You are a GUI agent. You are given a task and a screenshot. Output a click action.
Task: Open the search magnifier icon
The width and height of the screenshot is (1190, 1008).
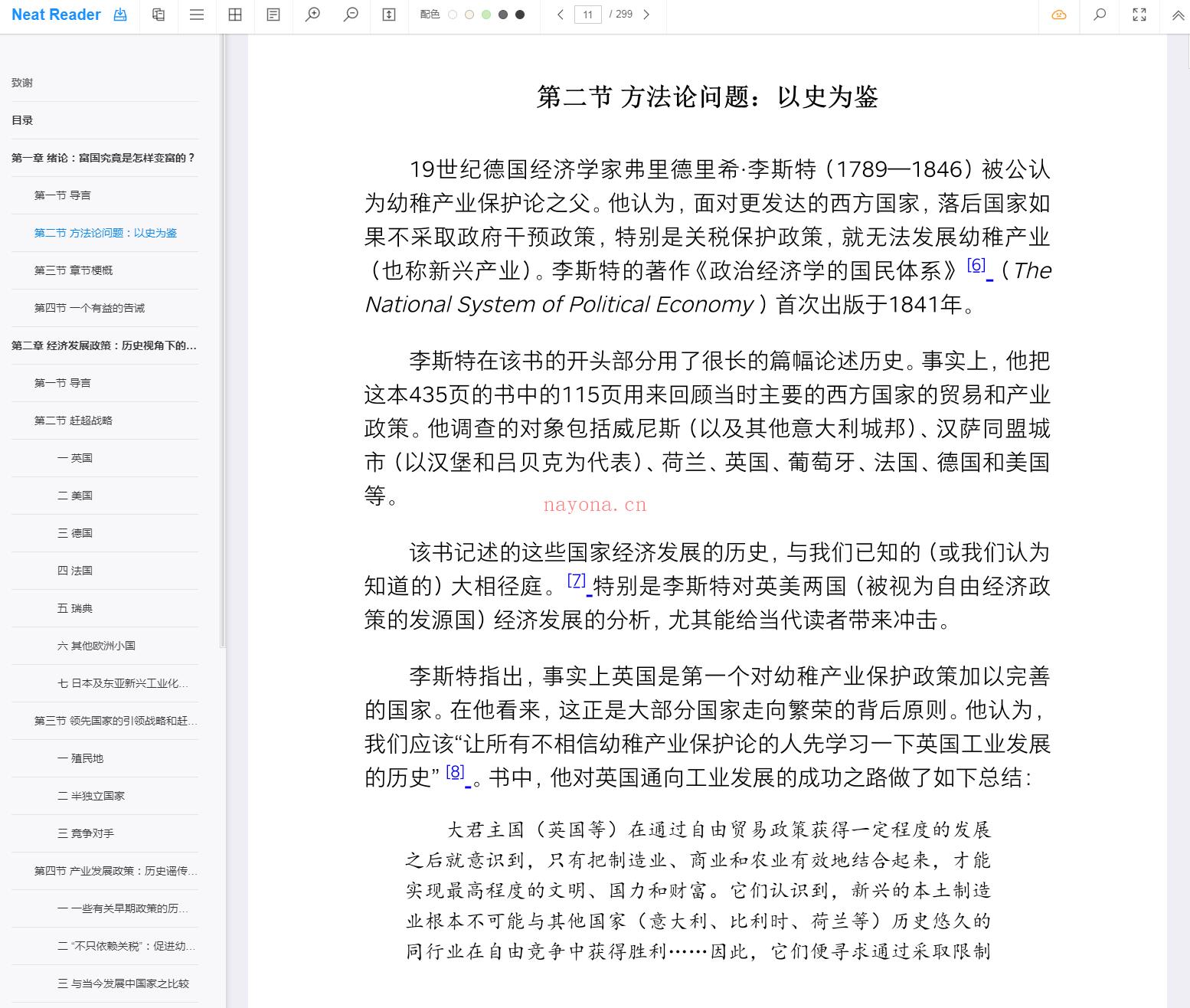1100,15
